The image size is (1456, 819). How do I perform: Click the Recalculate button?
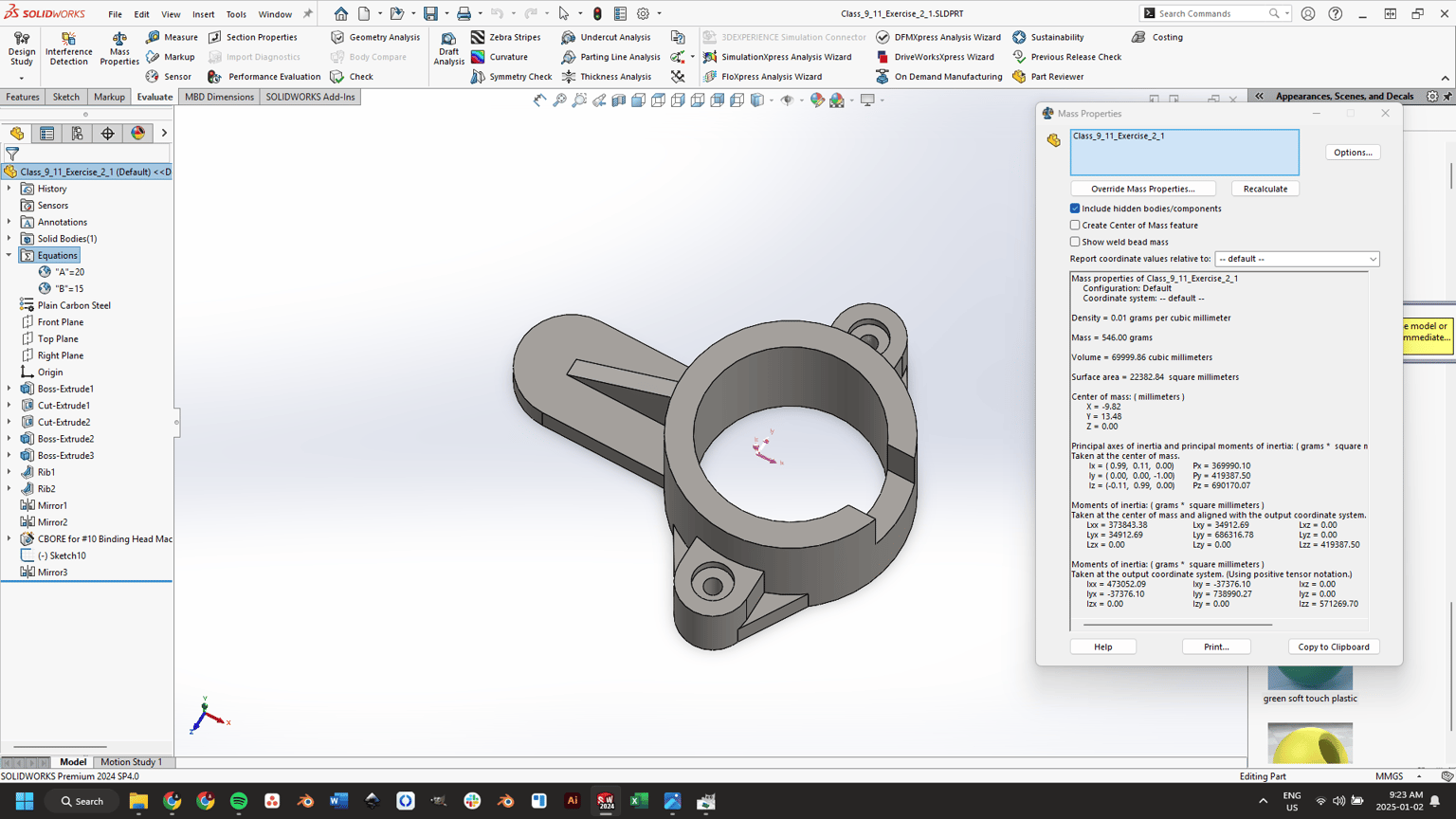click(1265, 189)
